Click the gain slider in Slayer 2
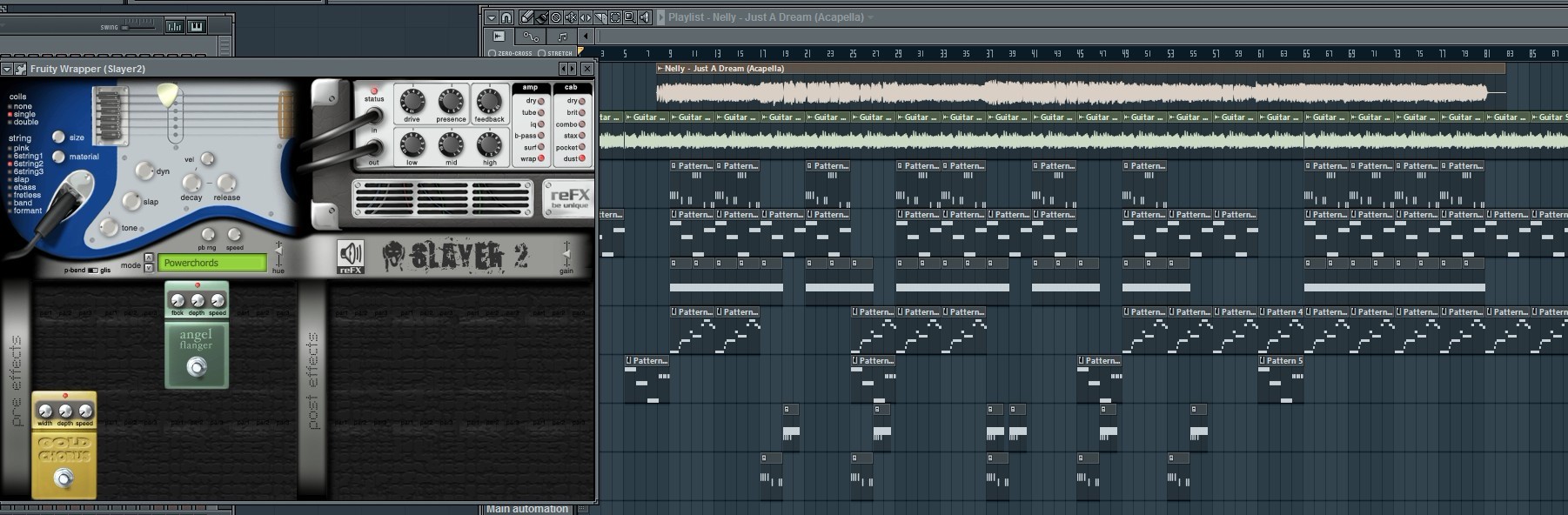The width and height of the screenshot is (1568, 515). point(566,256)
